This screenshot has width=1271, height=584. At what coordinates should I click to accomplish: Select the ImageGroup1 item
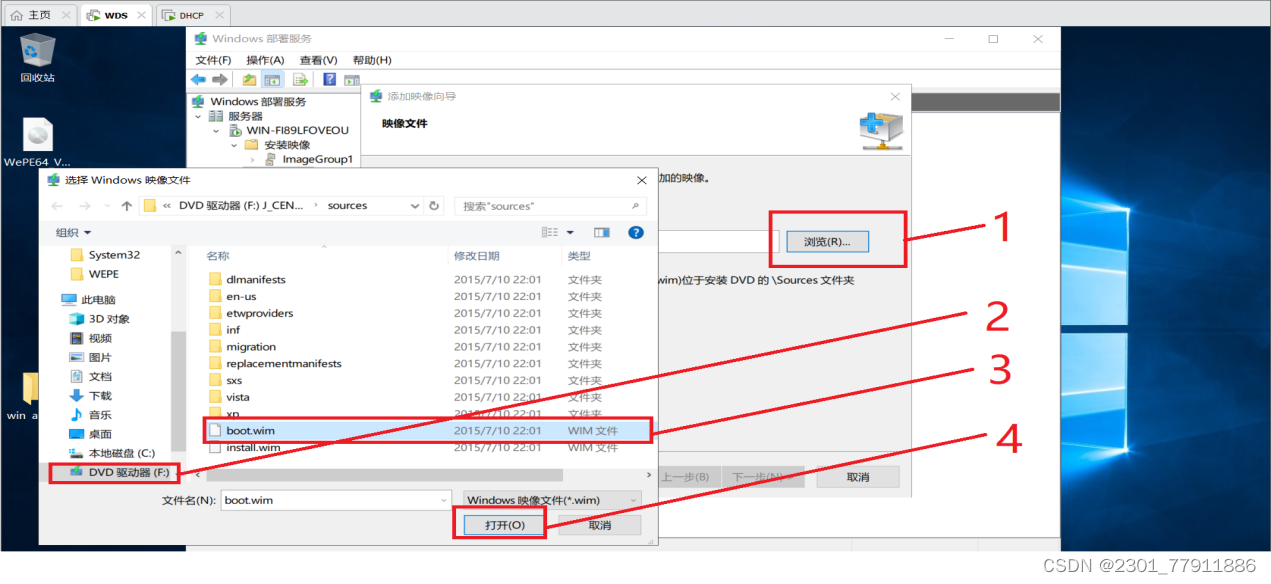click(x=317, y=159)
